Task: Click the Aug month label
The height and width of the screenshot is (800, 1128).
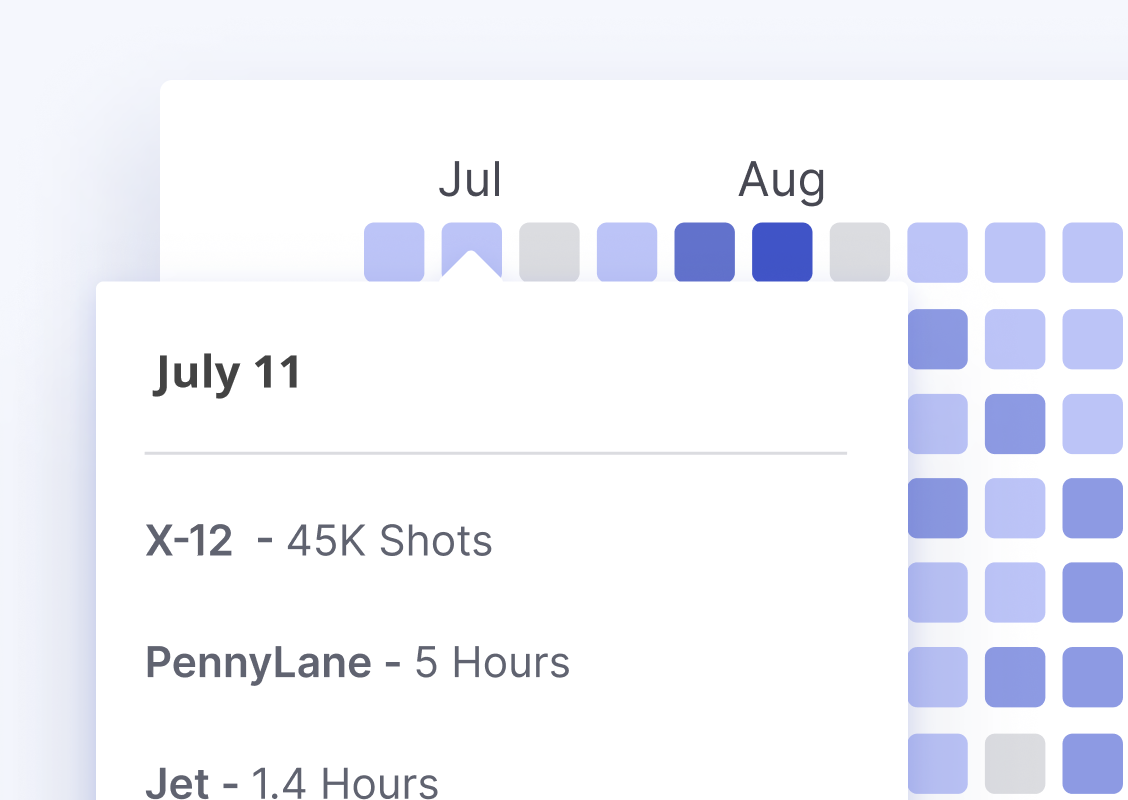Action: 782,181
